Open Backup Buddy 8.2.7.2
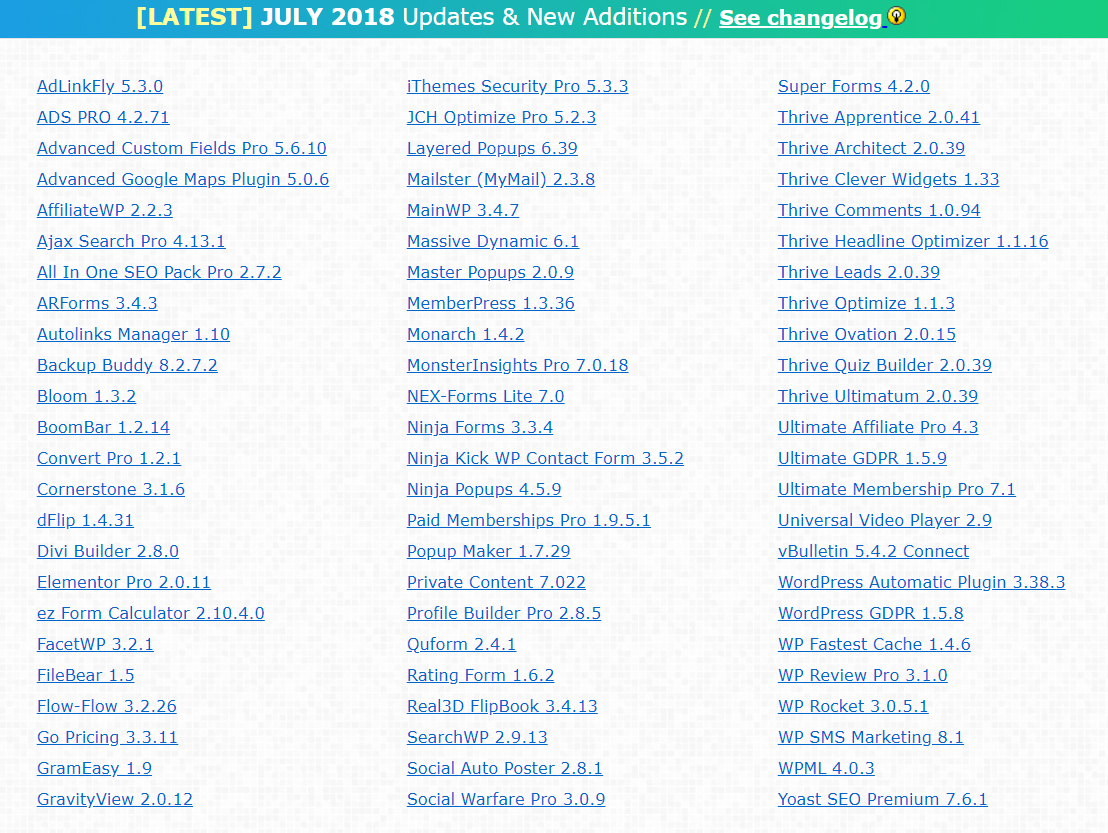 (127, 365)
